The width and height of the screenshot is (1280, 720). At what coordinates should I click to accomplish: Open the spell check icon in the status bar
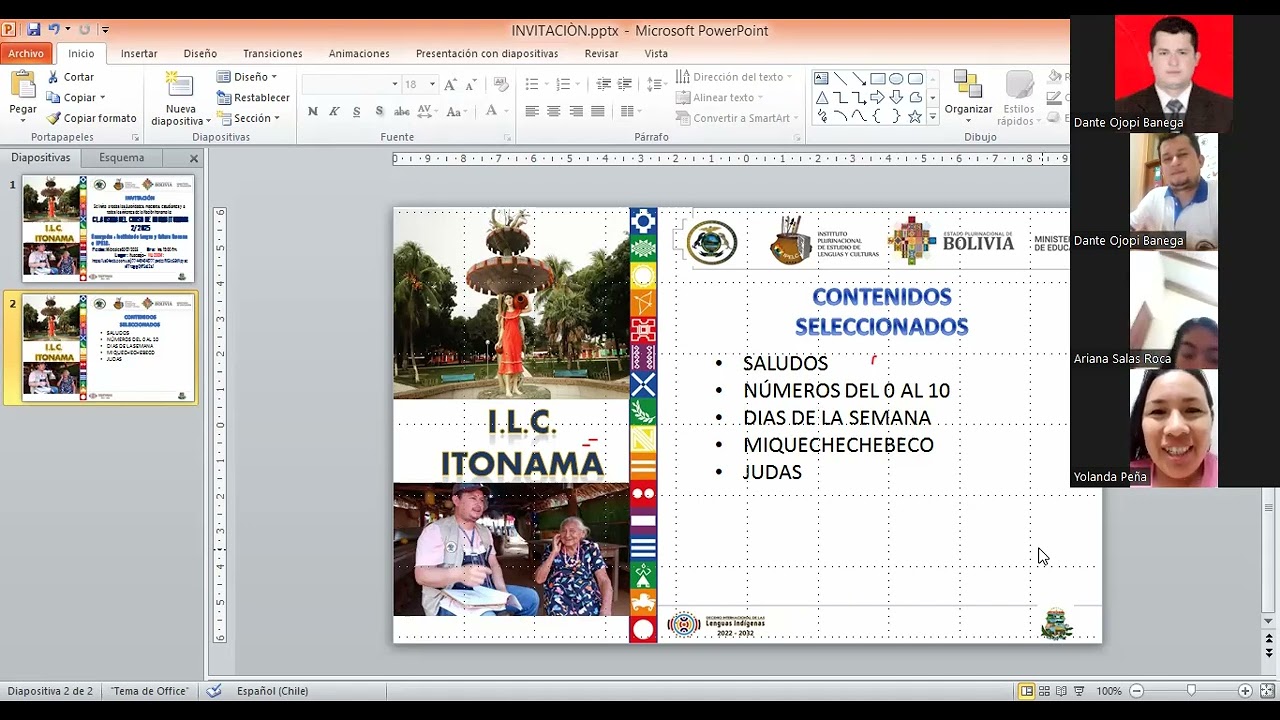tap(214, 691)
